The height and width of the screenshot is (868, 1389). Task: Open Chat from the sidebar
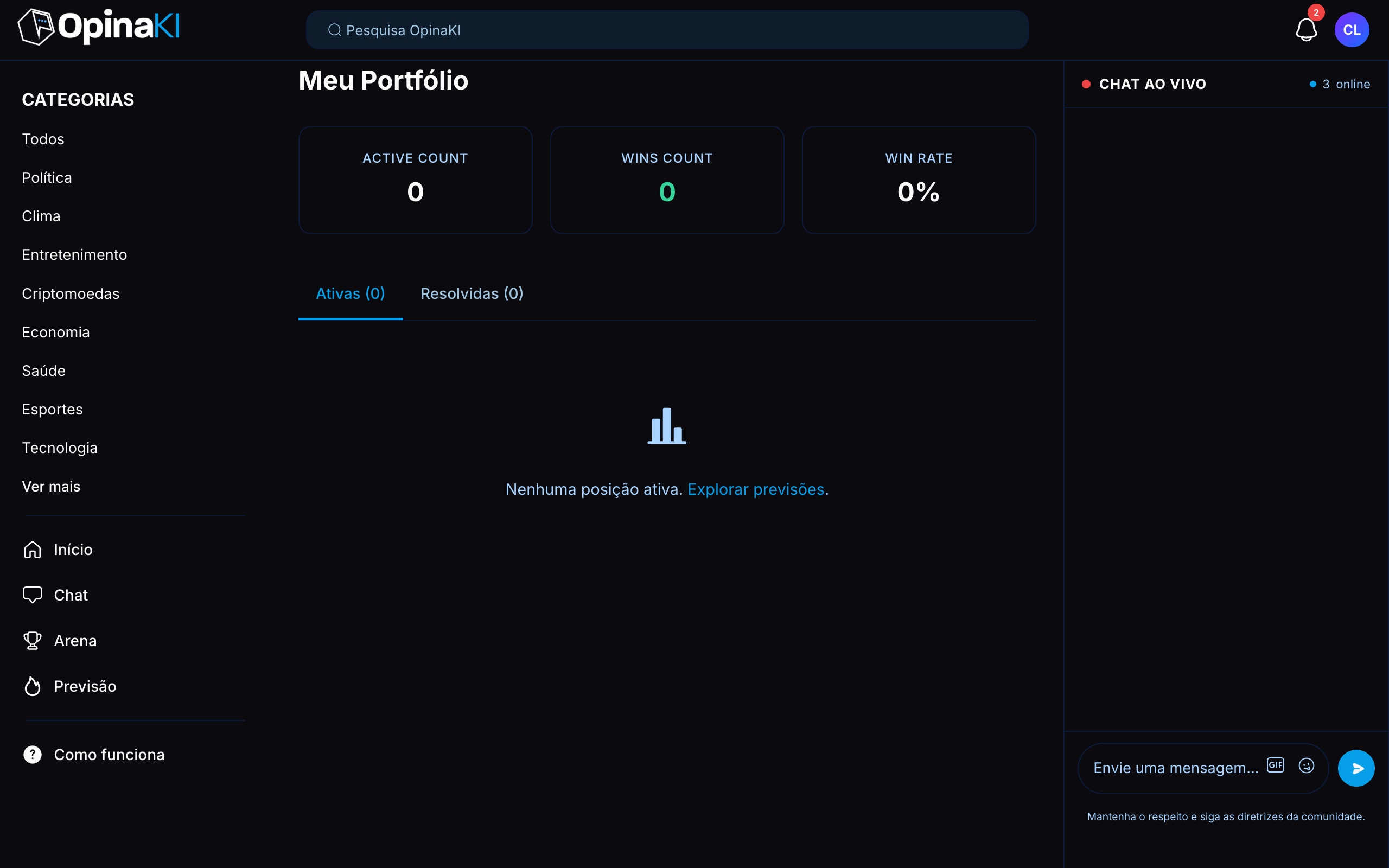tap(71, 595)
